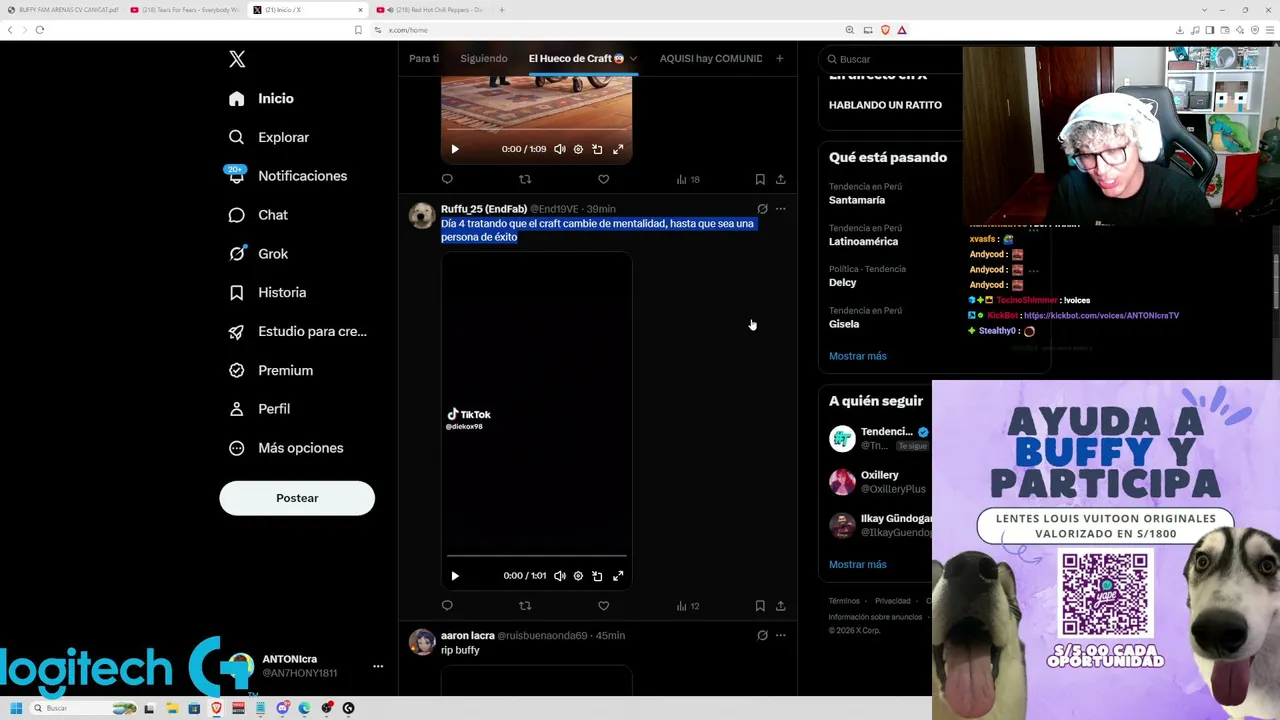Like Ruffu_25 post with 12 views

click(603, 606)
